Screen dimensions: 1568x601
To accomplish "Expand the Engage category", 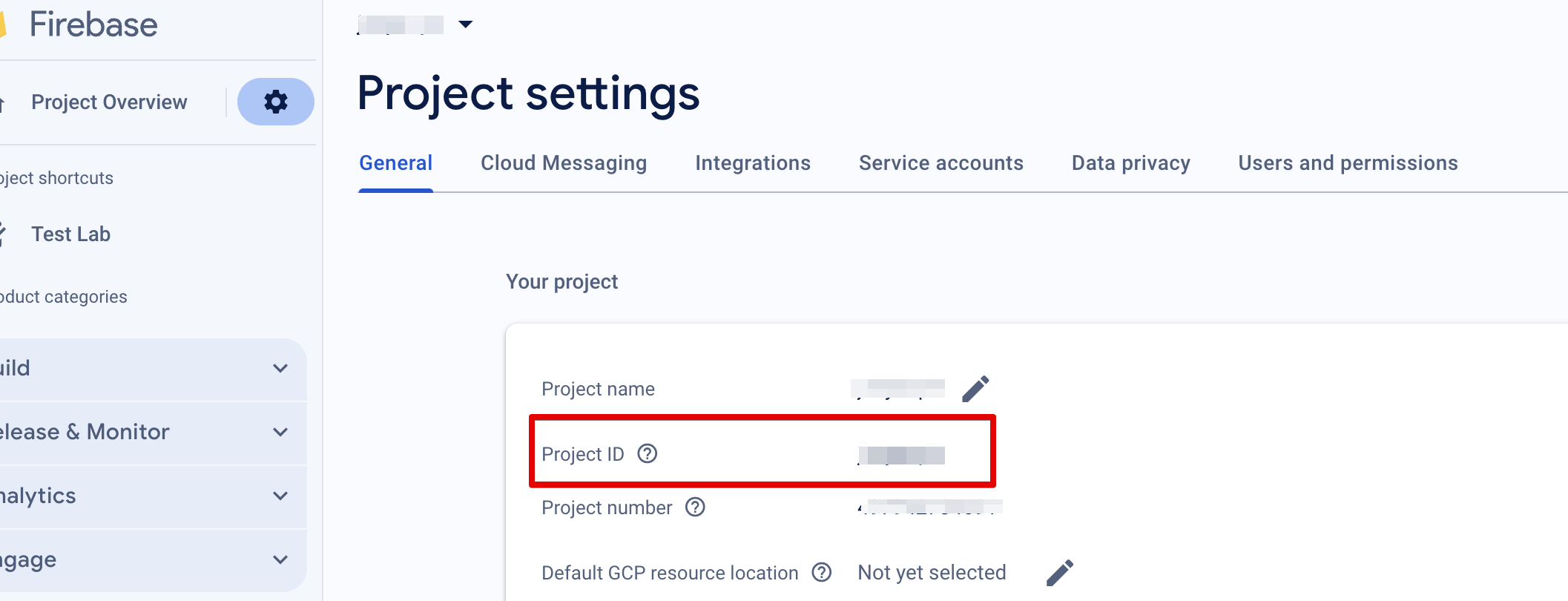I will coord(280,559).
